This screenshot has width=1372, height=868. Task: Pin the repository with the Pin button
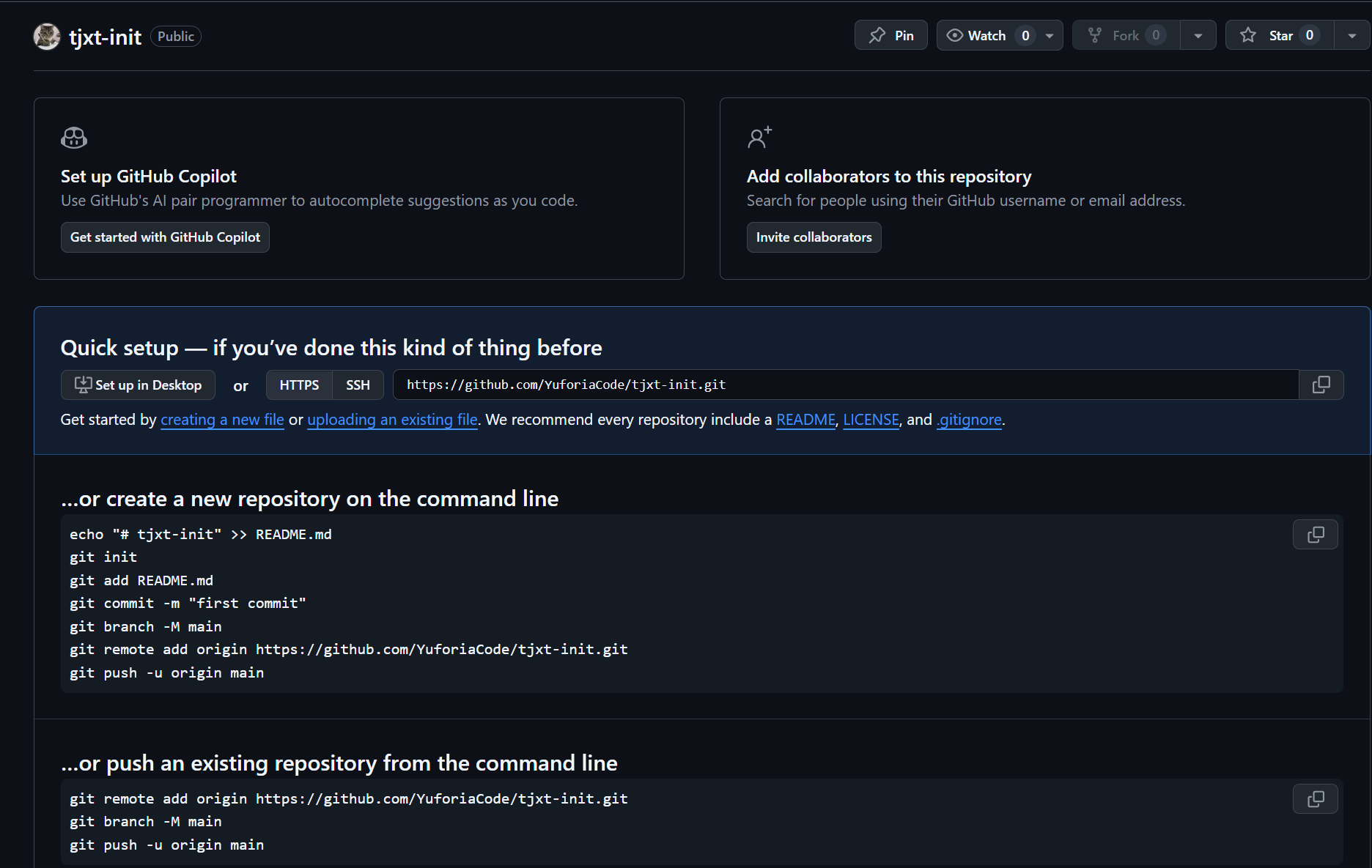(x=890, y=35)
